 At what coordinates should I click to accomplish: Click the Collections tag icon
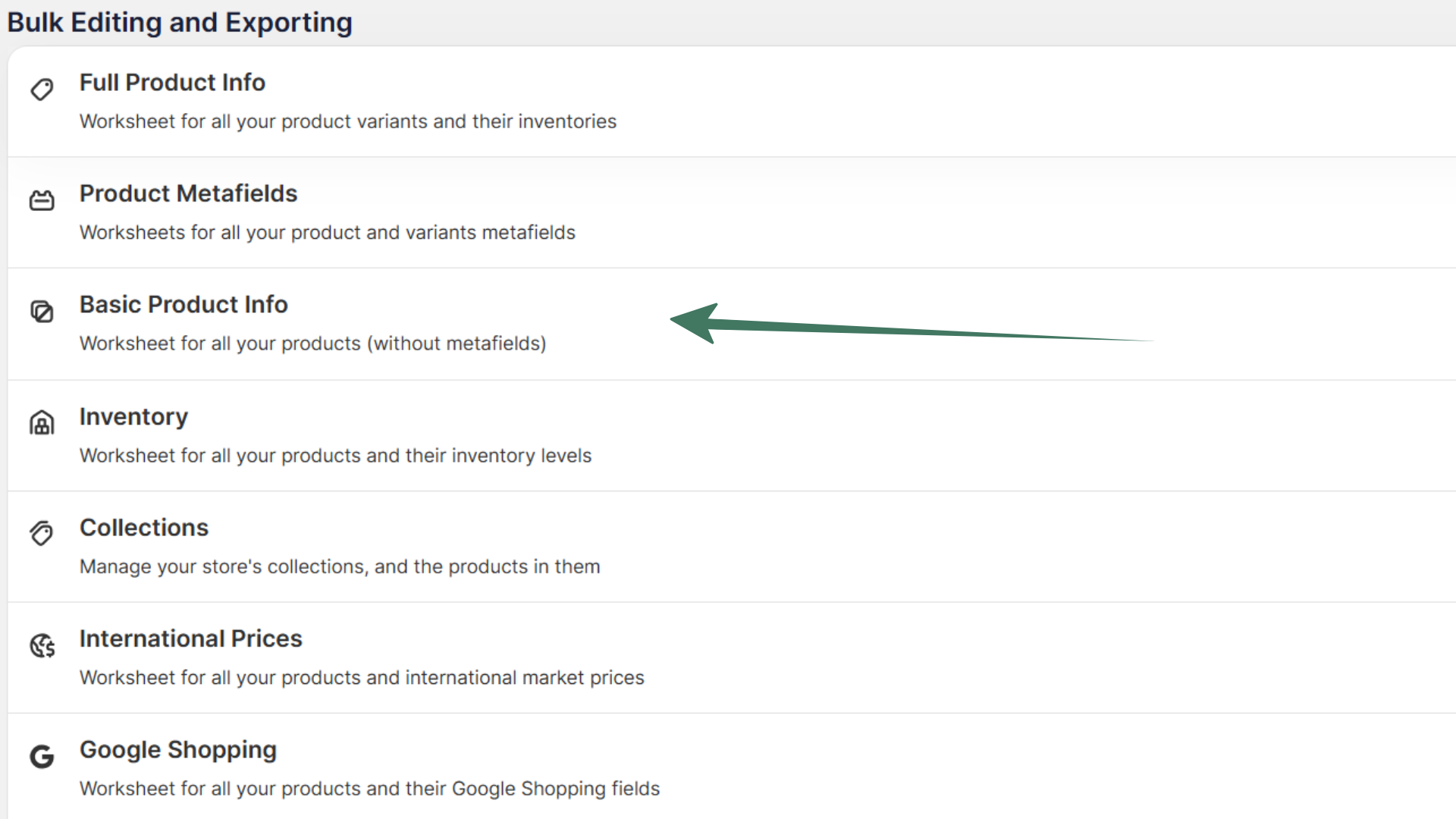tap(42, 534)
